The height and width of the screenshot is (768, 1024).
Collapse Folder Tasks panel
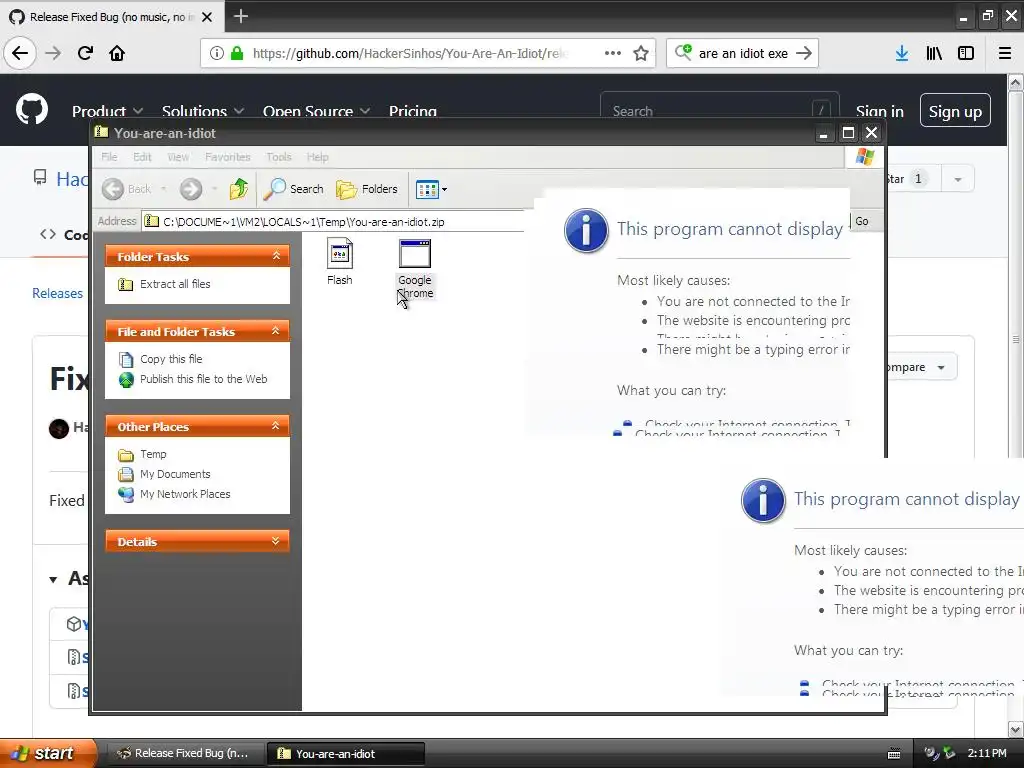[276, 256]
